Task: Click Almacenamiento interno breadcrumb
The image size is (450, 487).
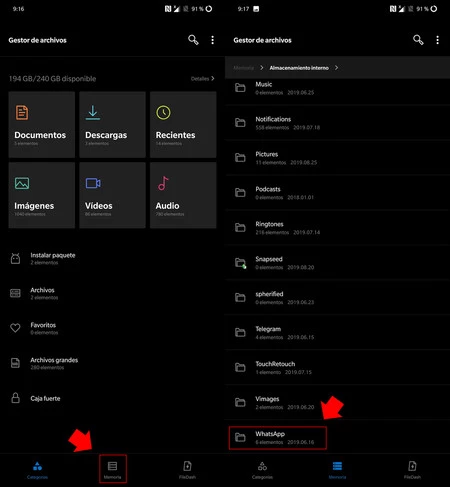Action: [299, 68]
